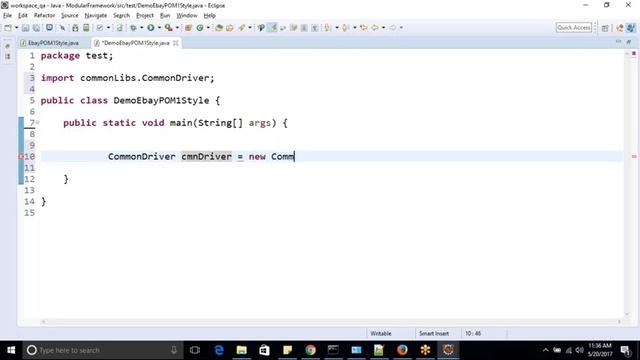Expand the Previous Annotation dropdown arrow
The height and width of the screenshot is (360, 640).
tap(354, 28)
